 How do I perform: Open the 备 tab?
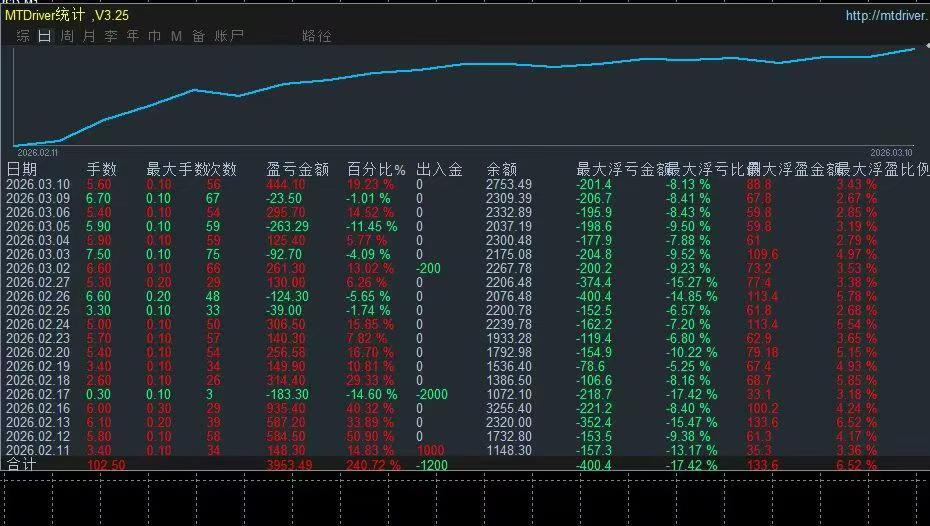point(198,36)
